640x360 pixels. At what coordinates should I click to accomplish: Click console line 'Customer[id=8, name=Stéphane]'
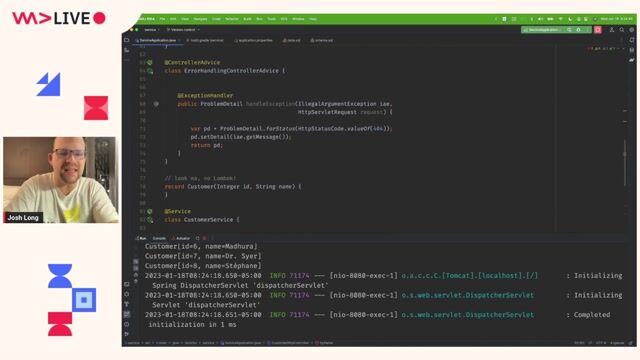coord(203,266)
